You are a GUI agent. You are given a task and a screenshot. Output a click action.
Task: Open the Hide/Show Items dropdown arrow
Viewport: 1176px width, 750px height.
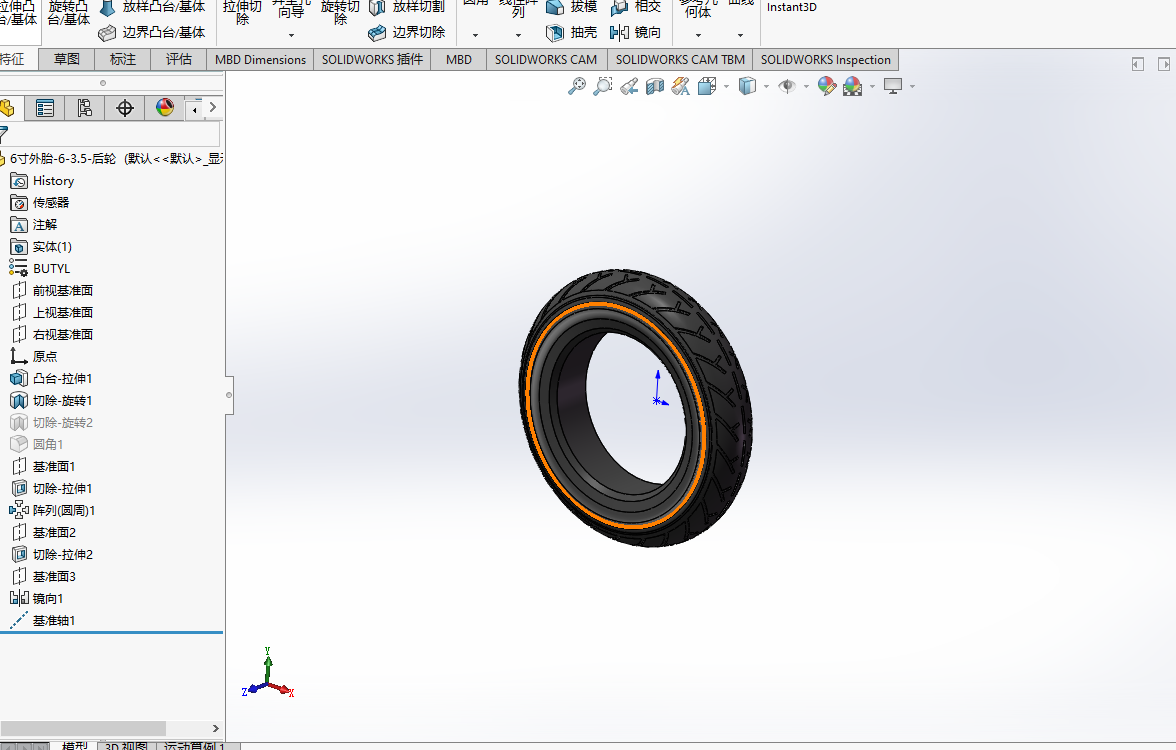point(806,87)
